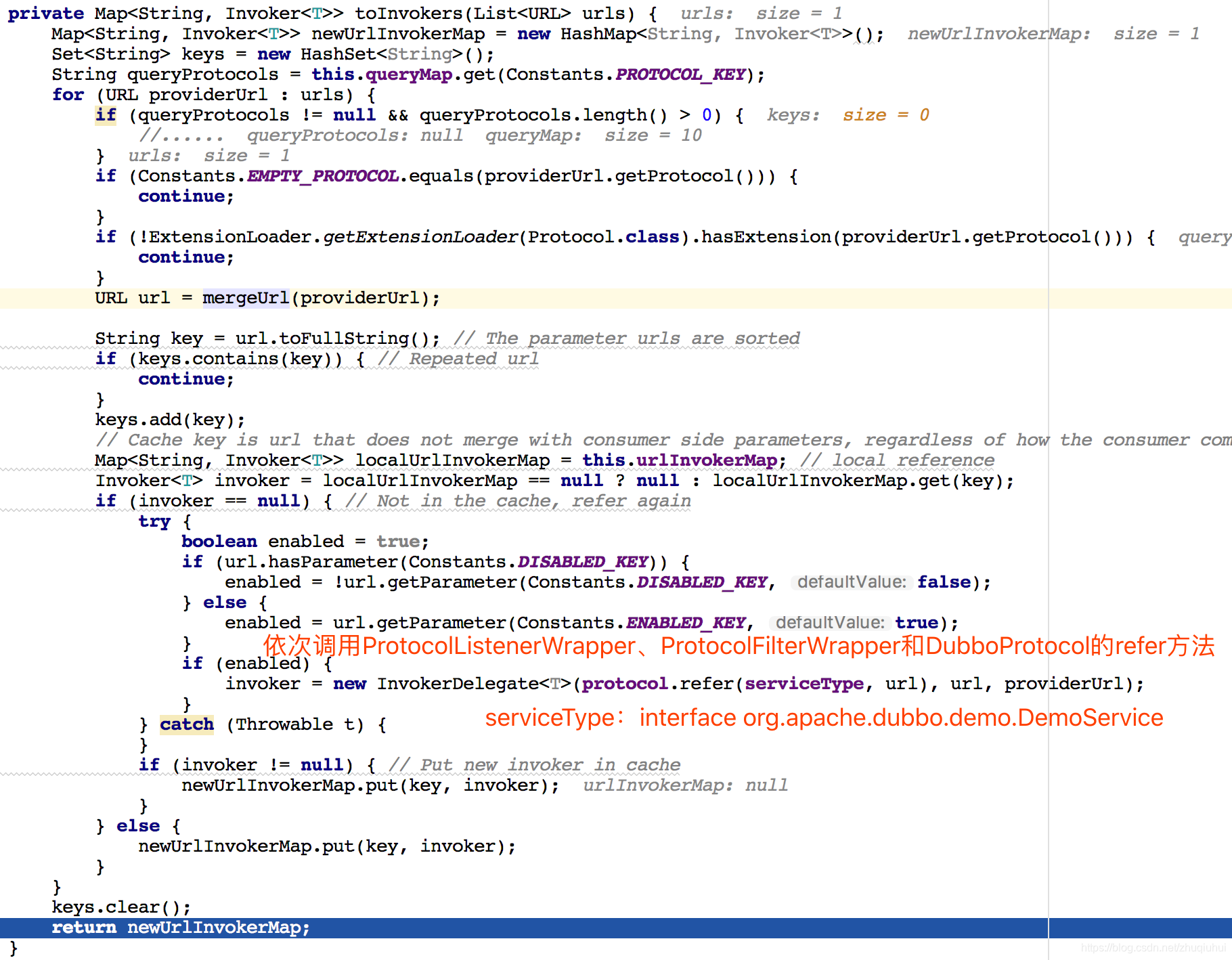The width and height of the screenshot is (1232, 960).
Task: Click 'if (enabled)' condition
Action: pos(246,663)
